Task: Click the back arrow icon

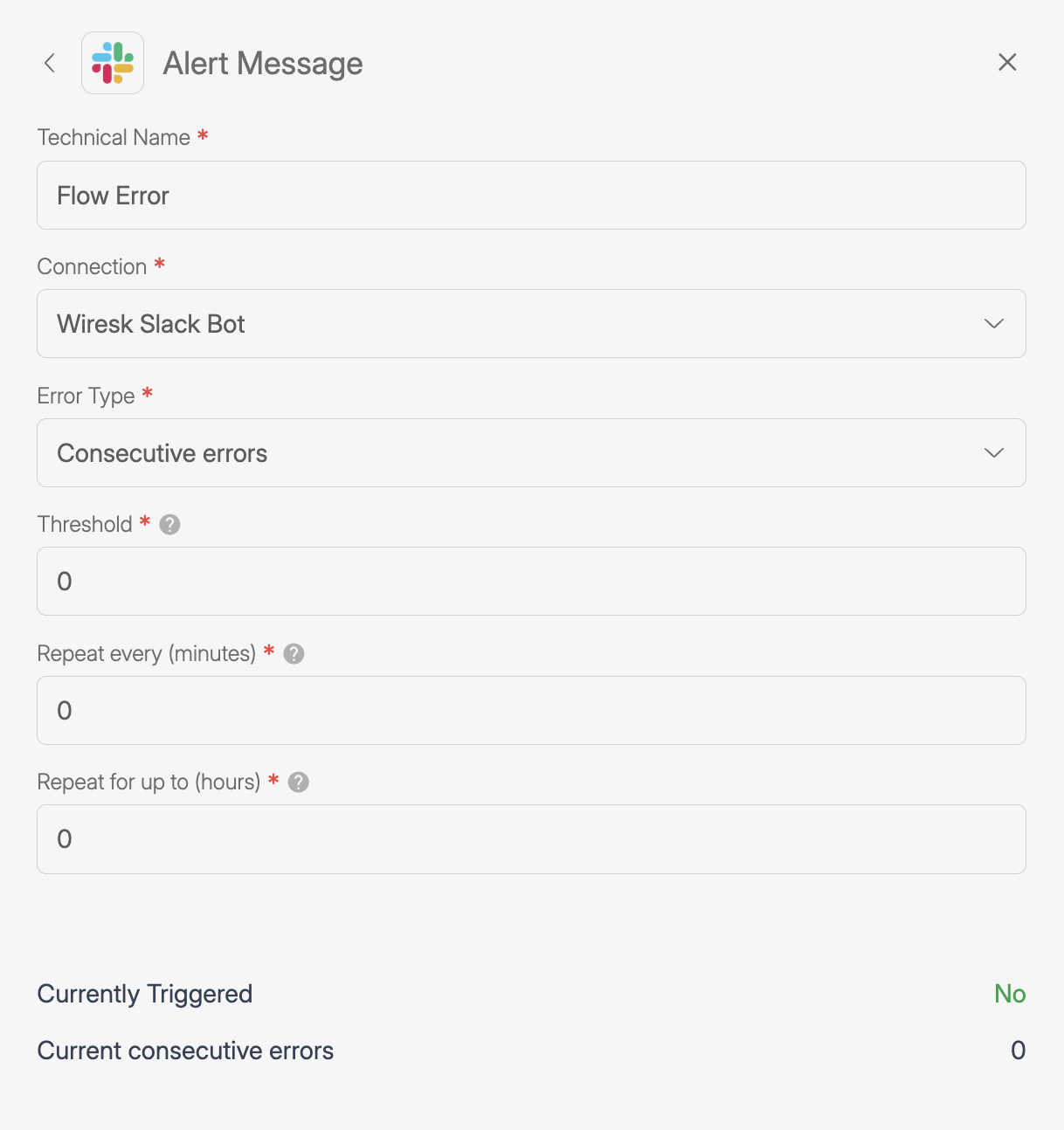Action: pos(50,63)
